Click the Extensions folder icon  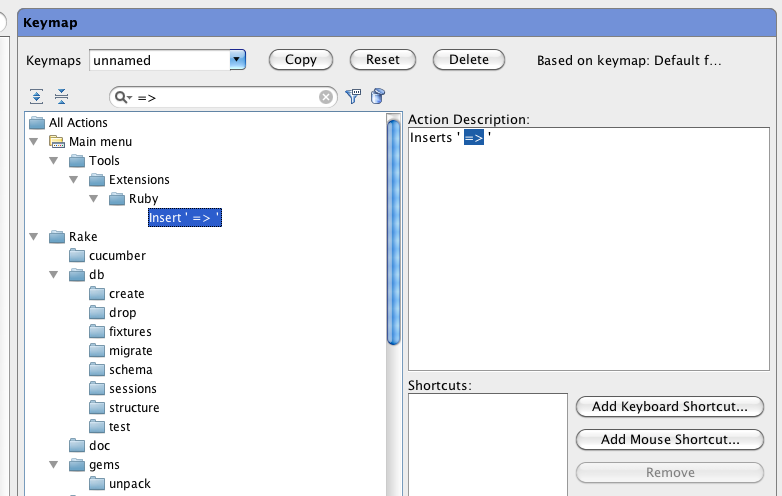coord(97,179)
